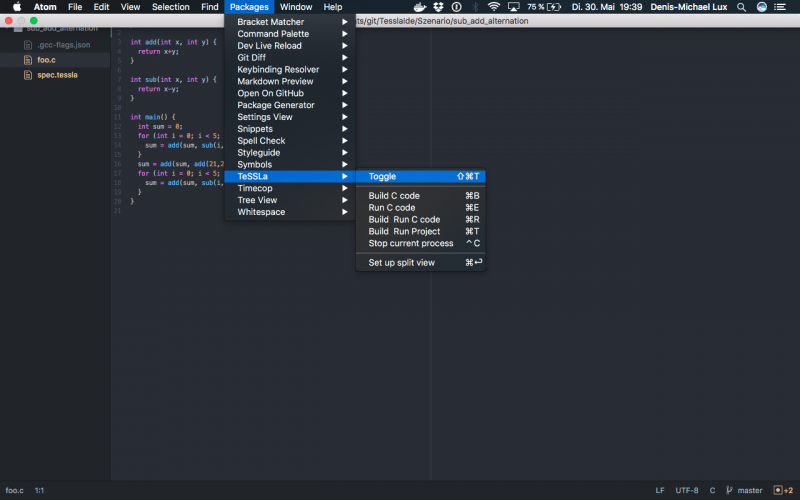
Task: Click the +2 git changes indicator
Action: click(783, 490)
